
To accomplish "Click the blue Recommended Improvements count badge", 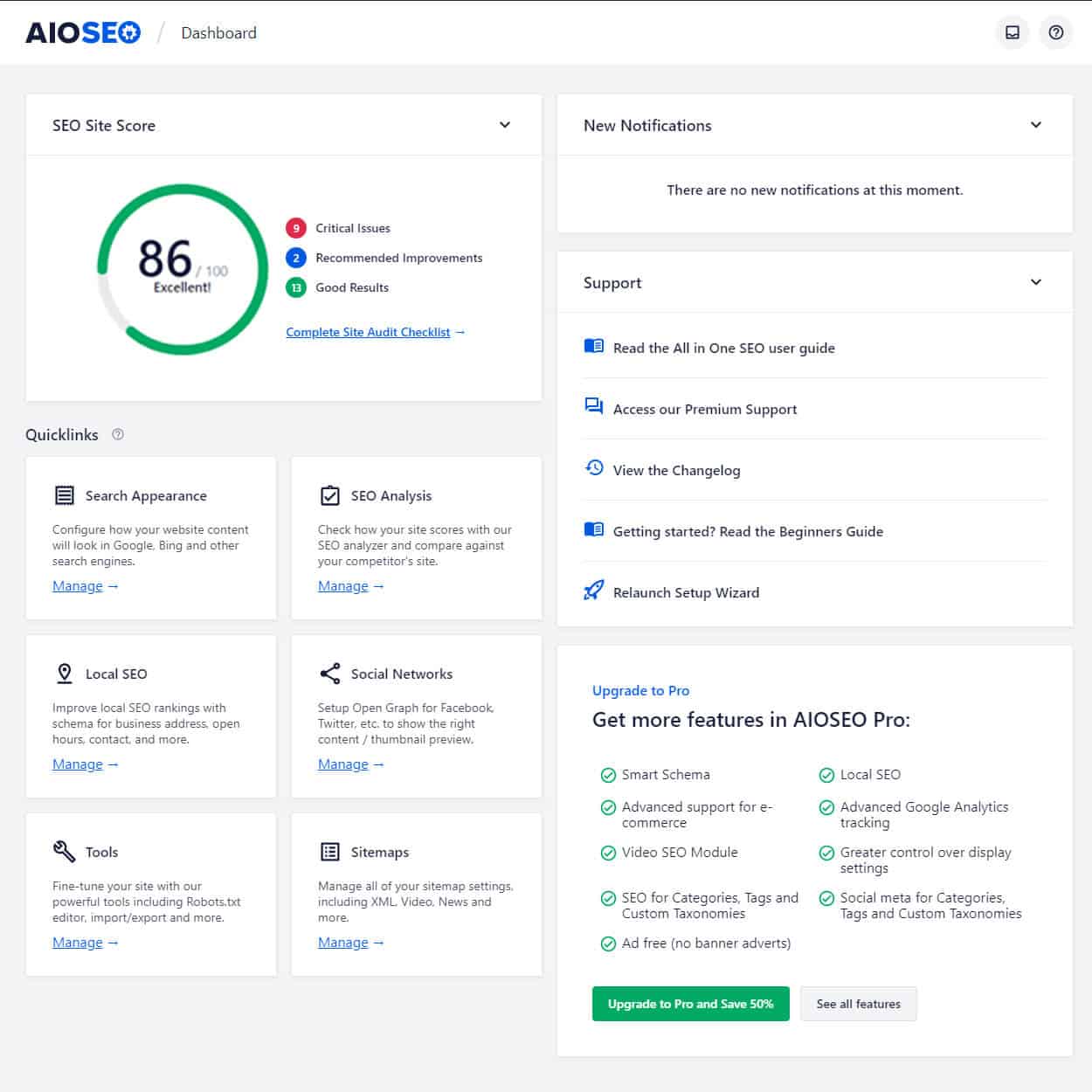I will (296, 258).
